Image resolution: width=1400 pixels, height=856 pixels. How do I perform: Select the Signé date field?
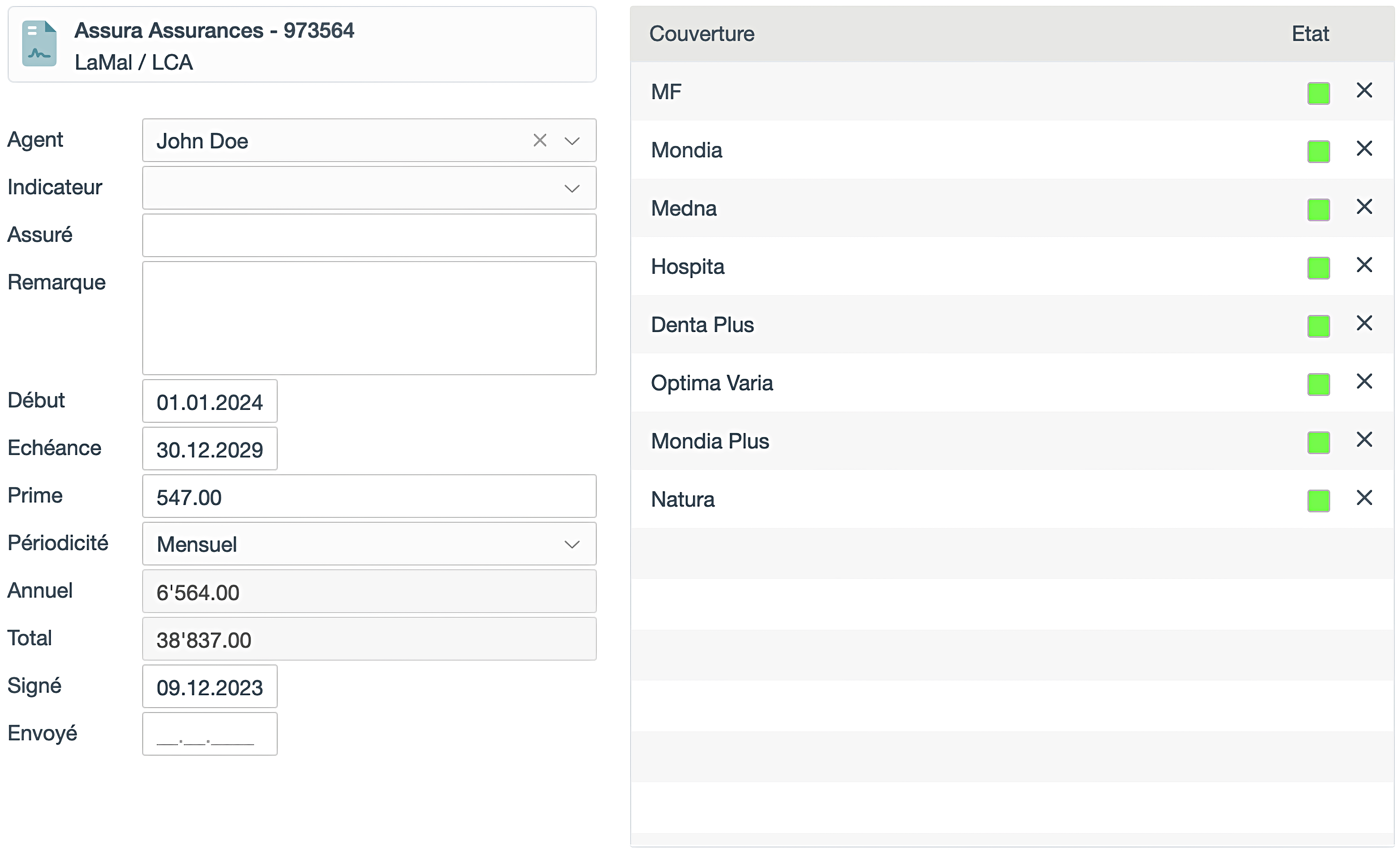[210, 687]
